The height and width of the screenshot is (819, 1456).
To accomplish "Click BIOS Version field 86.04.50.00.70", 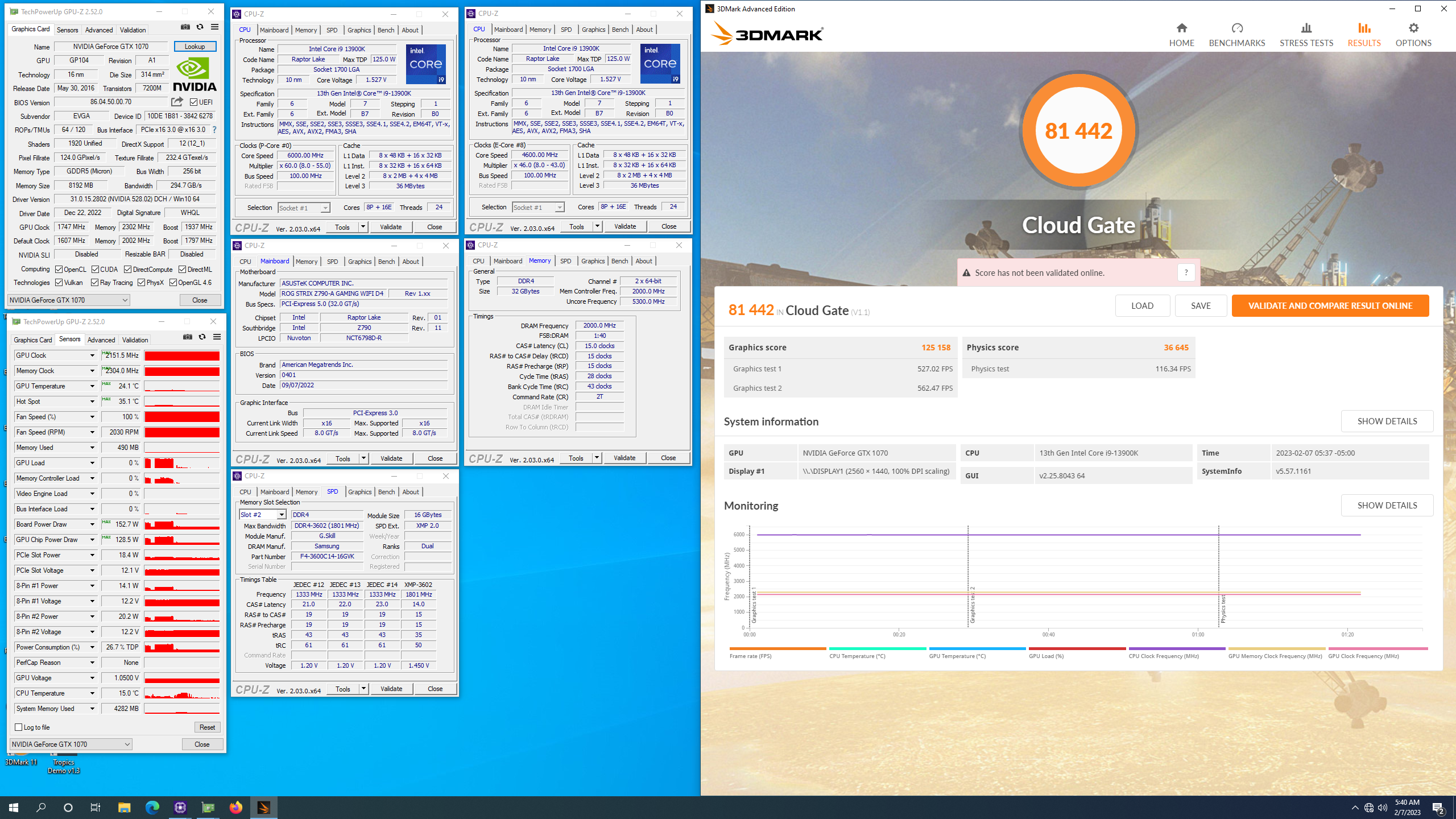I will pyautogui.click(x=111, y=102).
